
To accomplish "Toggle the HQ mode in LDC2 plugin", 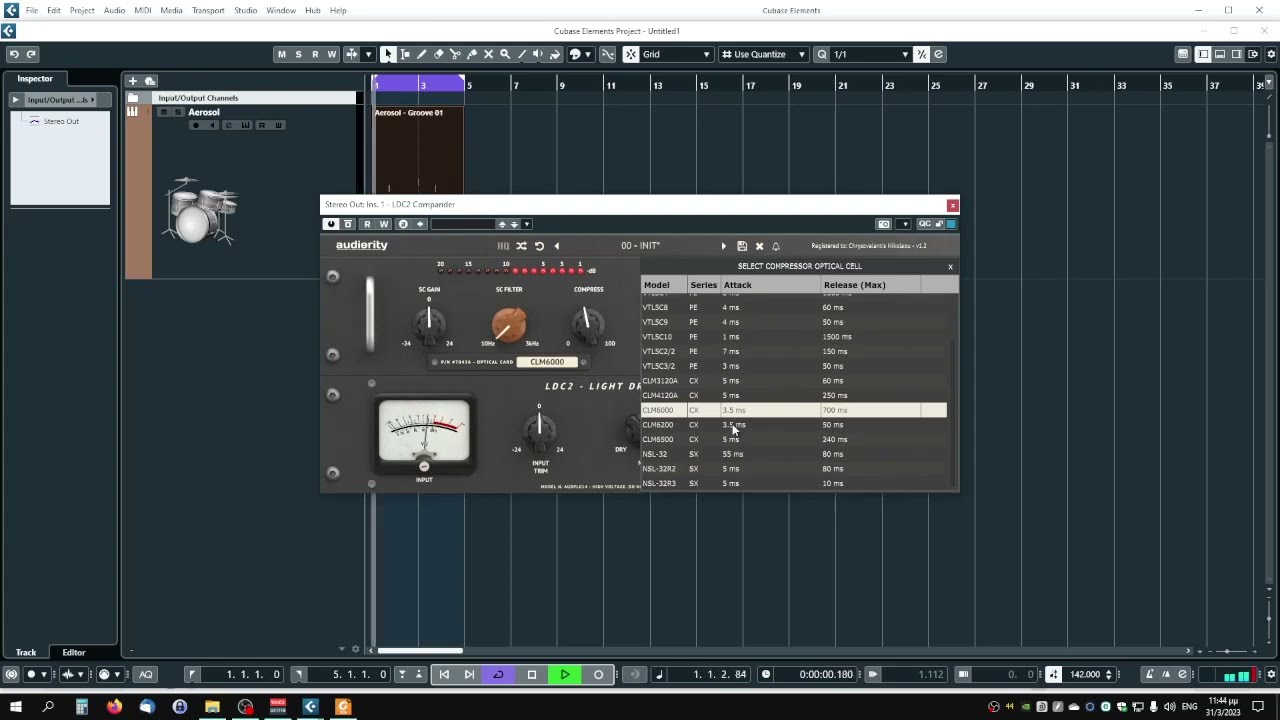I will pyautogui.click(x=503, y=246).
